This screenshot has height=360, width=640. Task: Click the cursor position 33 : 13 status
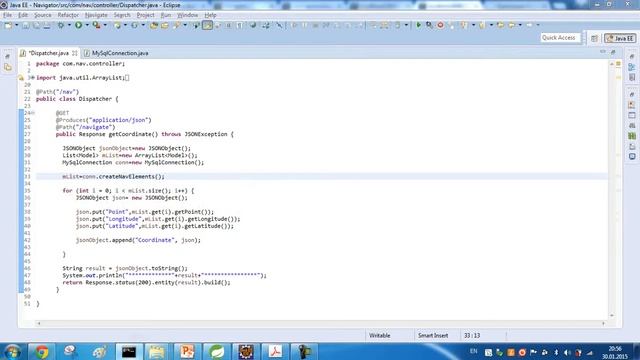point(472,336)
